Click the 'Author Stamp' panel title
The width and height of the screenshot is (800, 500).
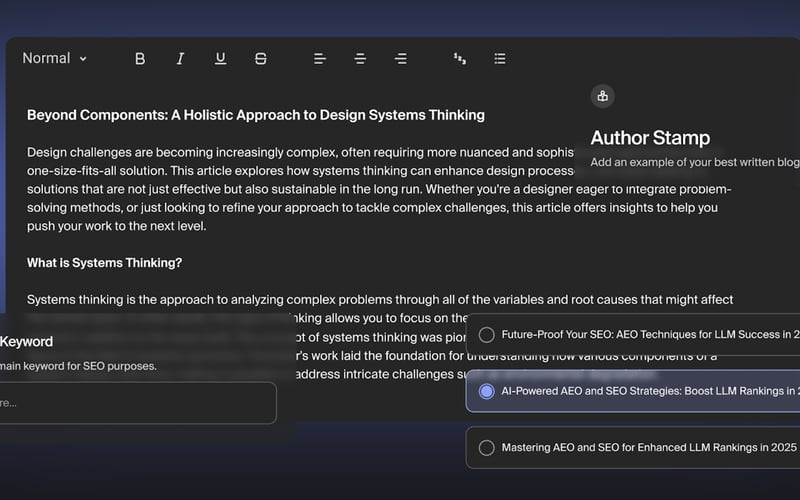coord(651,138)
